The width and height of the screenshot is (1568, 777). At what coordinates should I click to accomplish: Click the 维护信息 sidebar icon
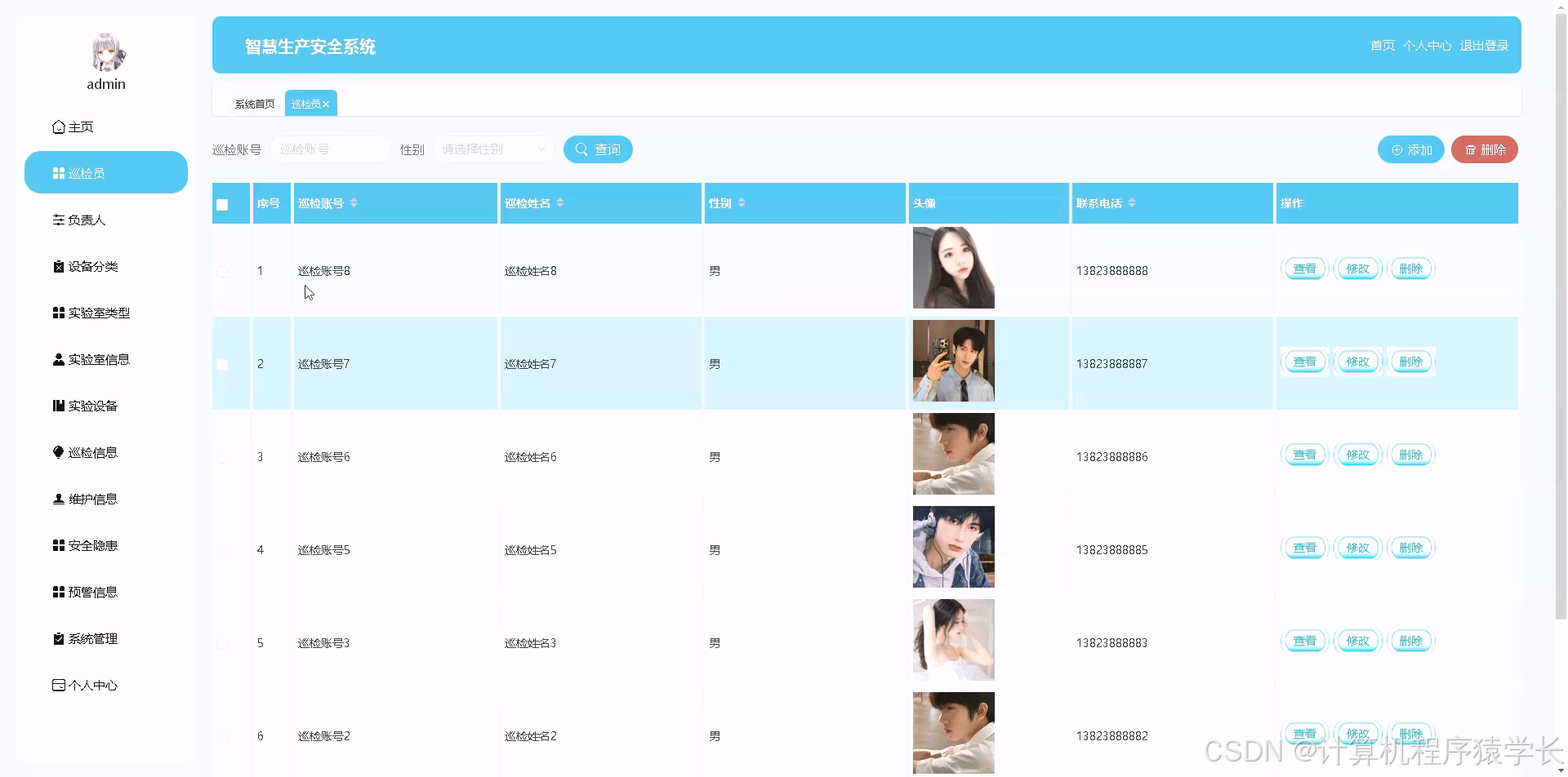[58, 499]
